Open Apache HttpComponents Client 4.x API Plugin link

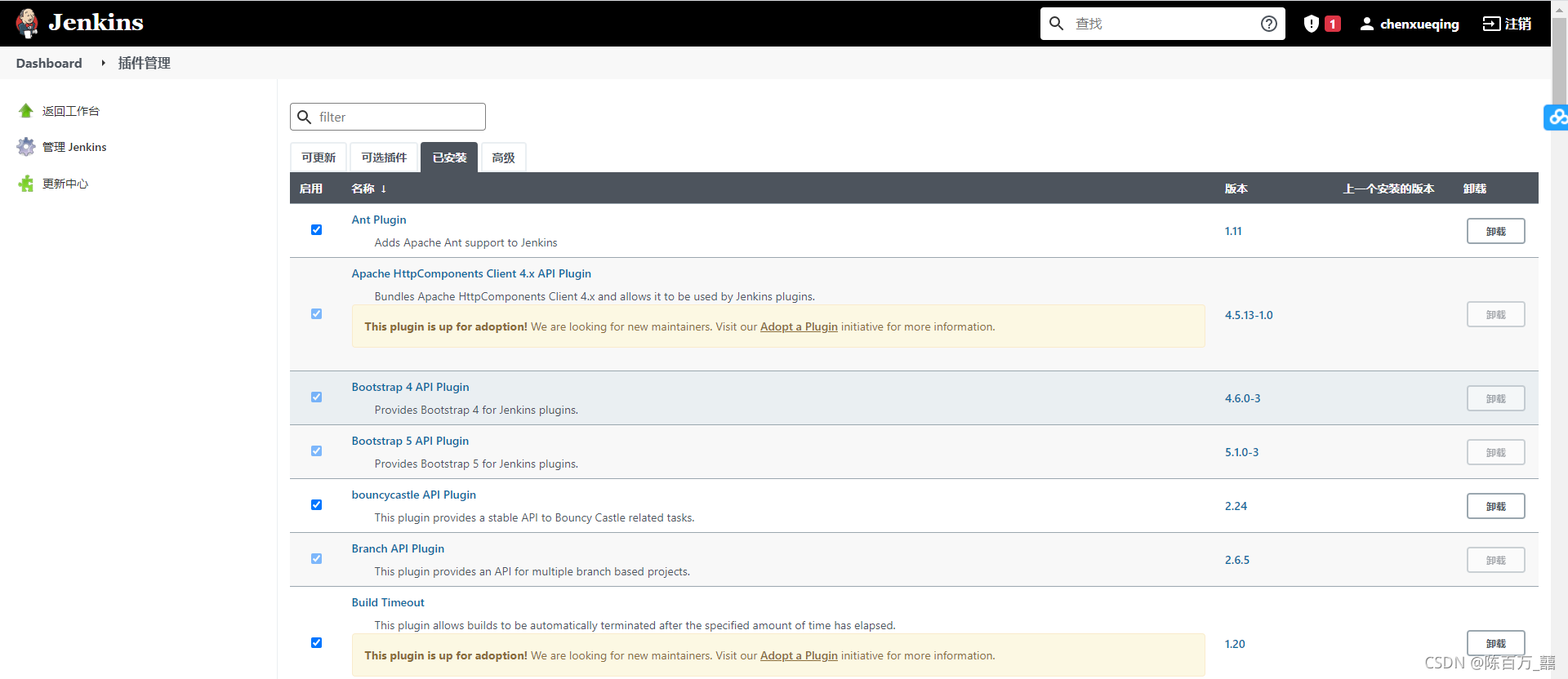coord(471,273)
